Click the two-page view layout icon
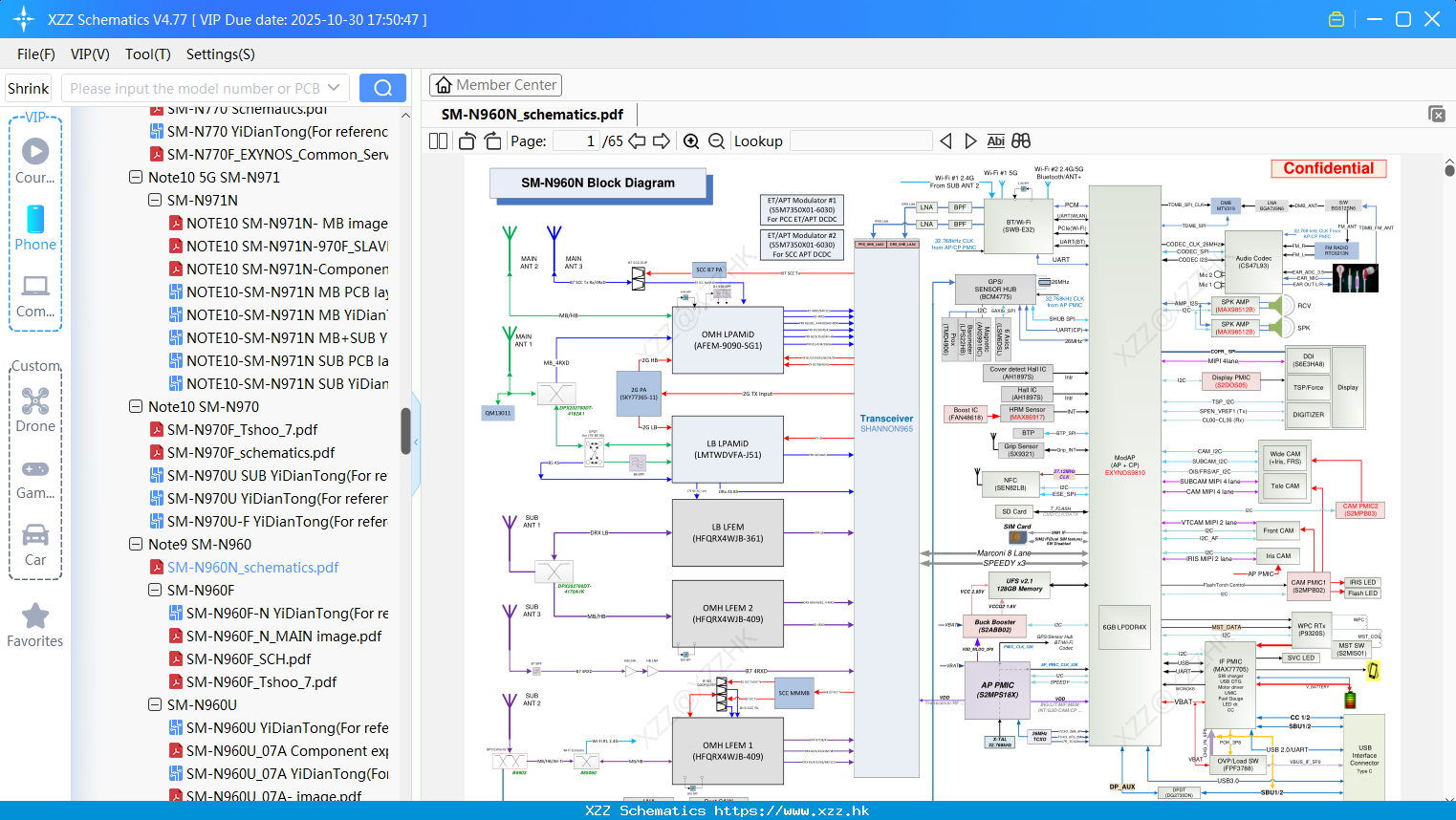 point(438,141)
